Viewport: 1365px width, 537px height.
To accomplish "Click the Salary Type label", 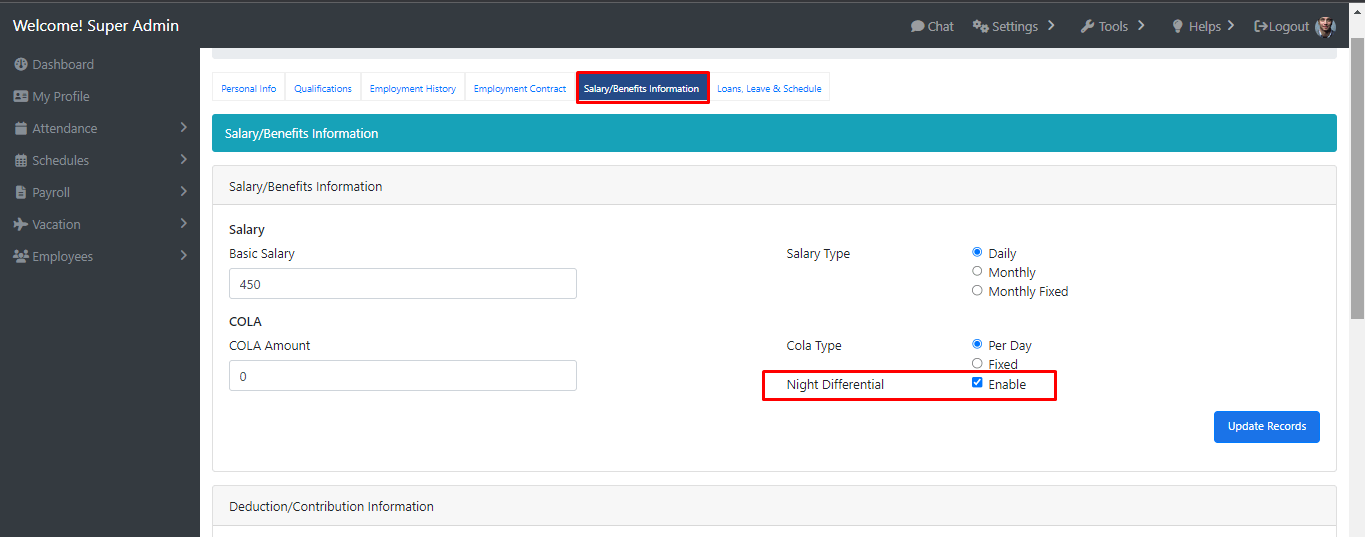I will 818,253.
